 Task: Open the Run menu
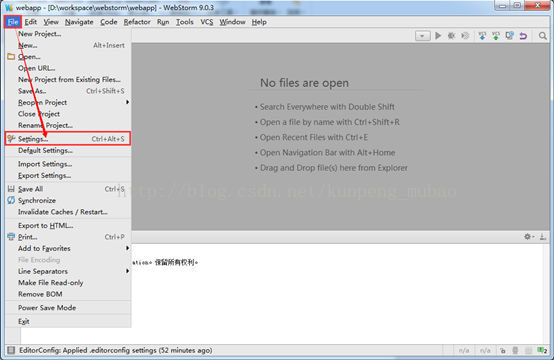(x=163, y=22)
